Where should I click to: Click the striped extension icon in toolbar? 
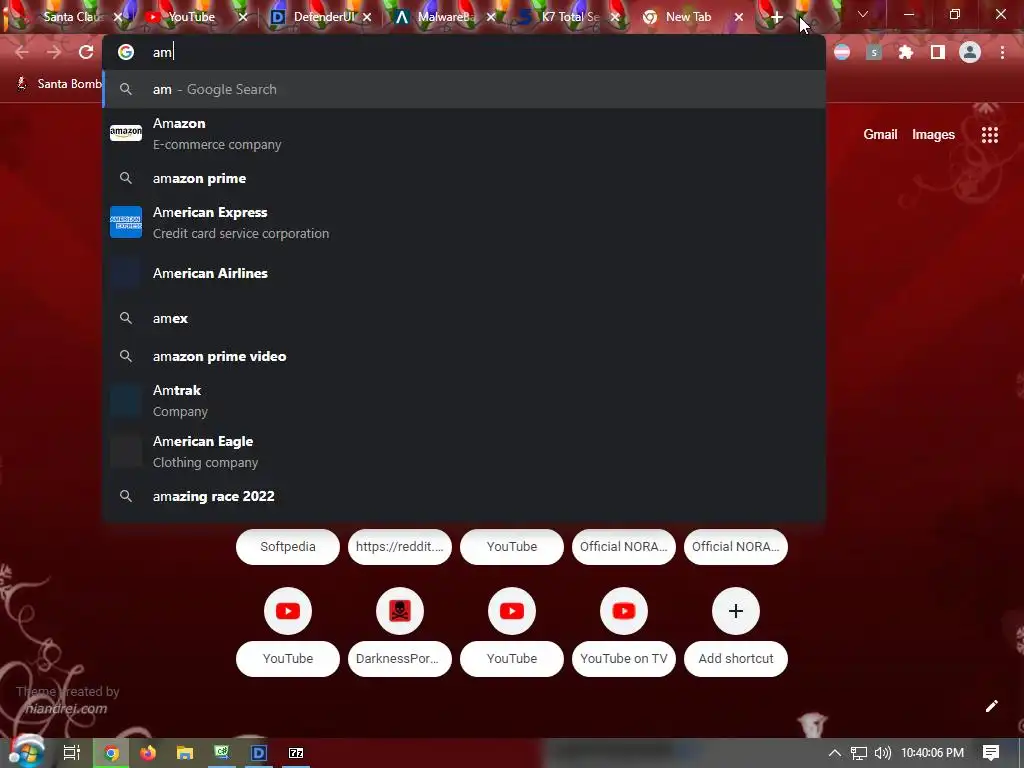[842, 52]
